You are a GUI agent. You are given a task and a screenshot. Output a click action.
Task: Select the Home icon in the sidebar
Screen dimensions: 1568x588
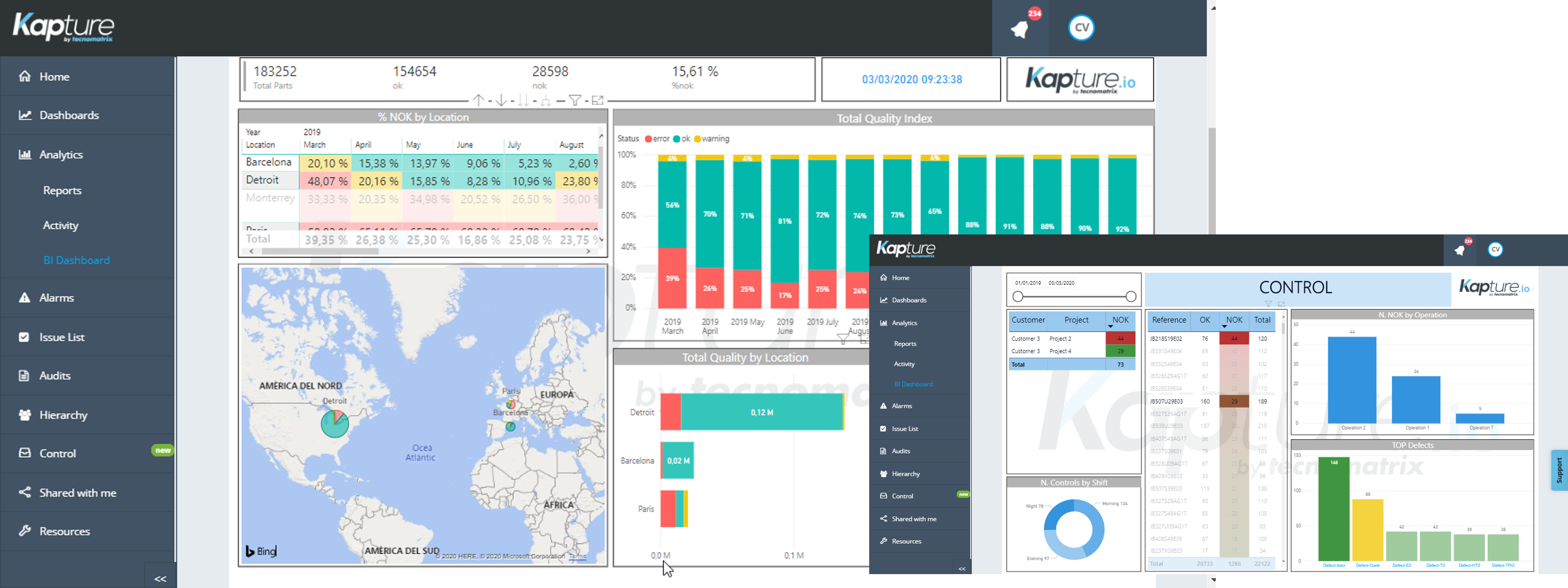click(x=25, y=76)
